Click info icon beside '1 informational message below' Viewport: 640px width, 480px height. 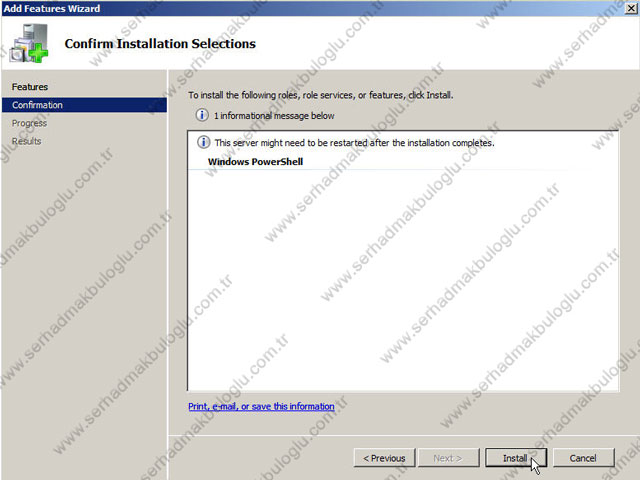pos(202,115)
